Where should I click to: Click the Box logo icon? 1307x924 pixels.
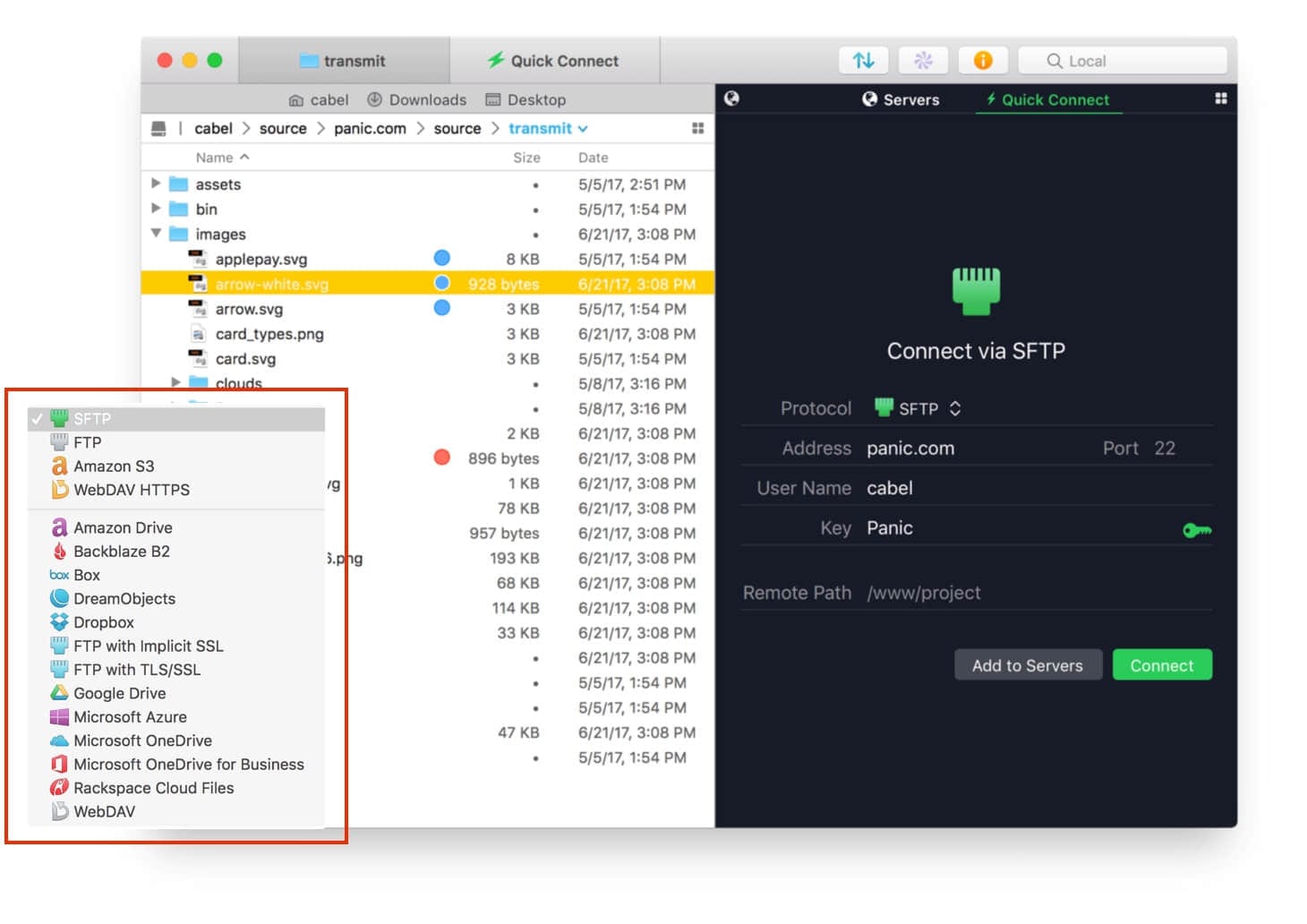click(59, 575)
